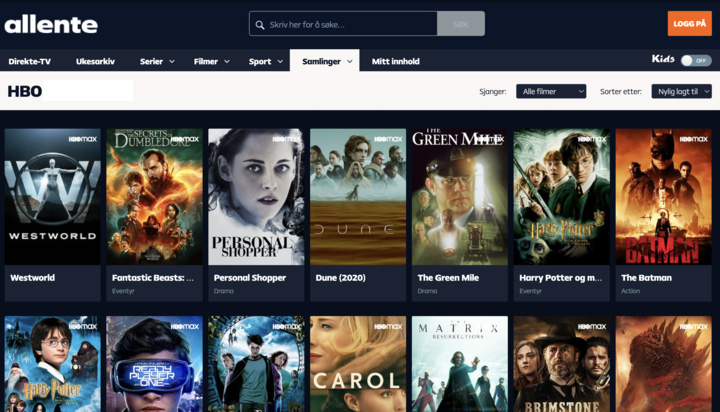Viewport: 720px width, 412px height.
Task: Select the Samlinger tab
Action: 325,61
